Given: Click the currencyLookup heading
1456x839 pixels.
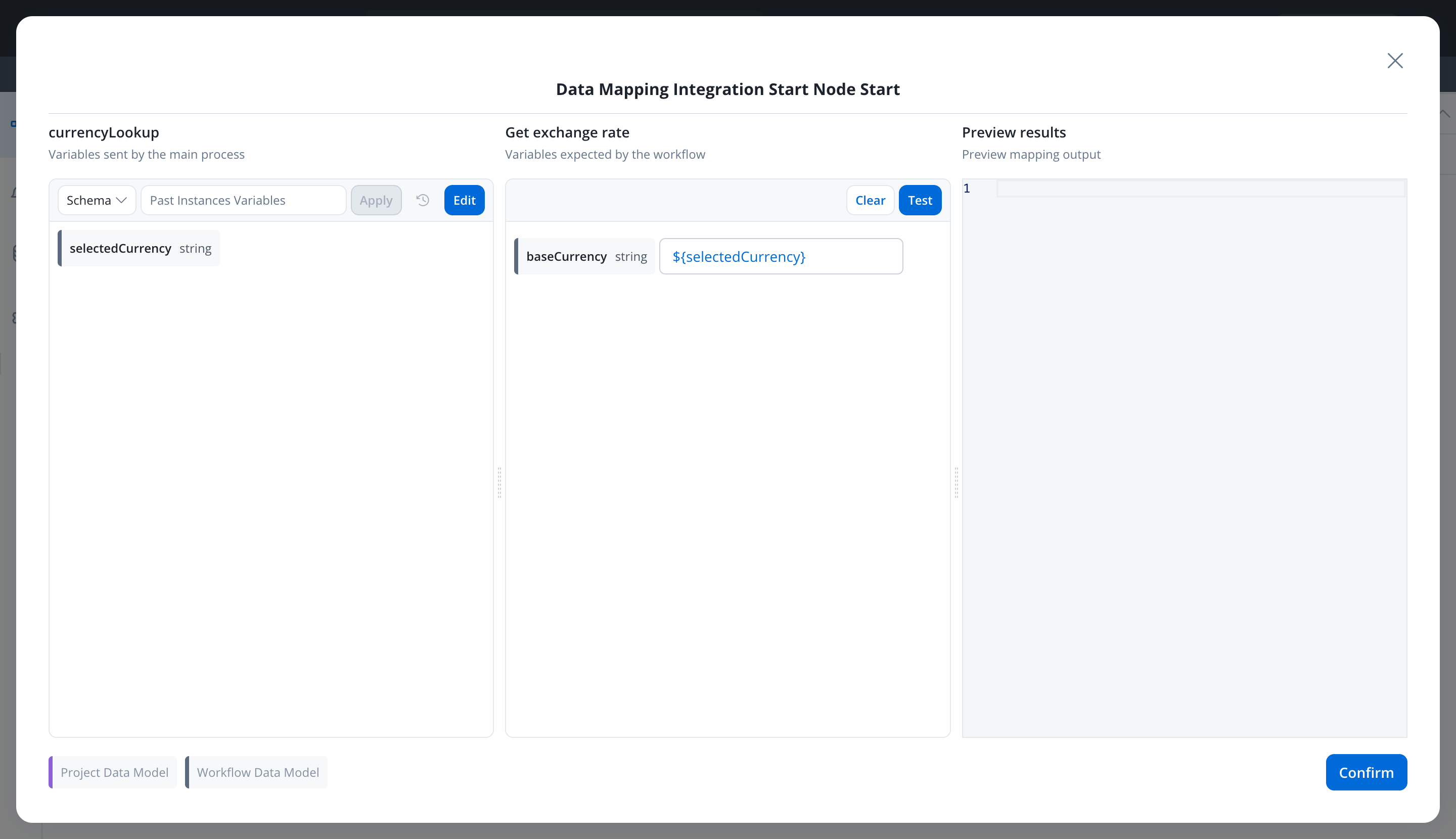Looking at the screenshot, I should coord(104,132).
